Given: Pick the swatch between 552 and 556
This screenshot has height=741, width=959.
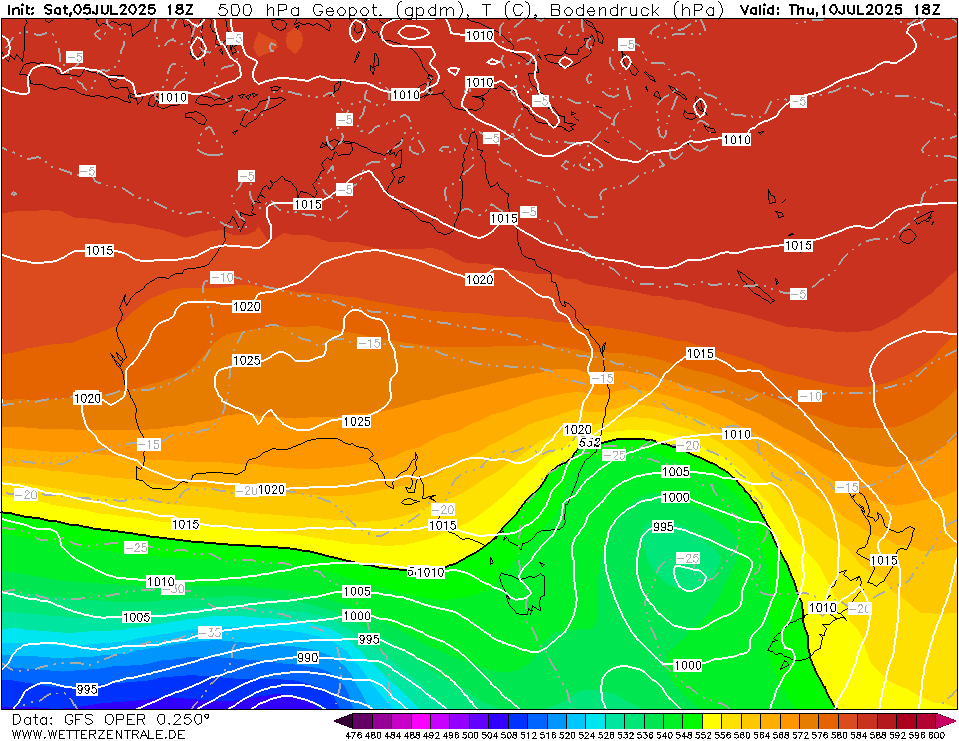Looking at the screenshot, I should coord(713,721).
